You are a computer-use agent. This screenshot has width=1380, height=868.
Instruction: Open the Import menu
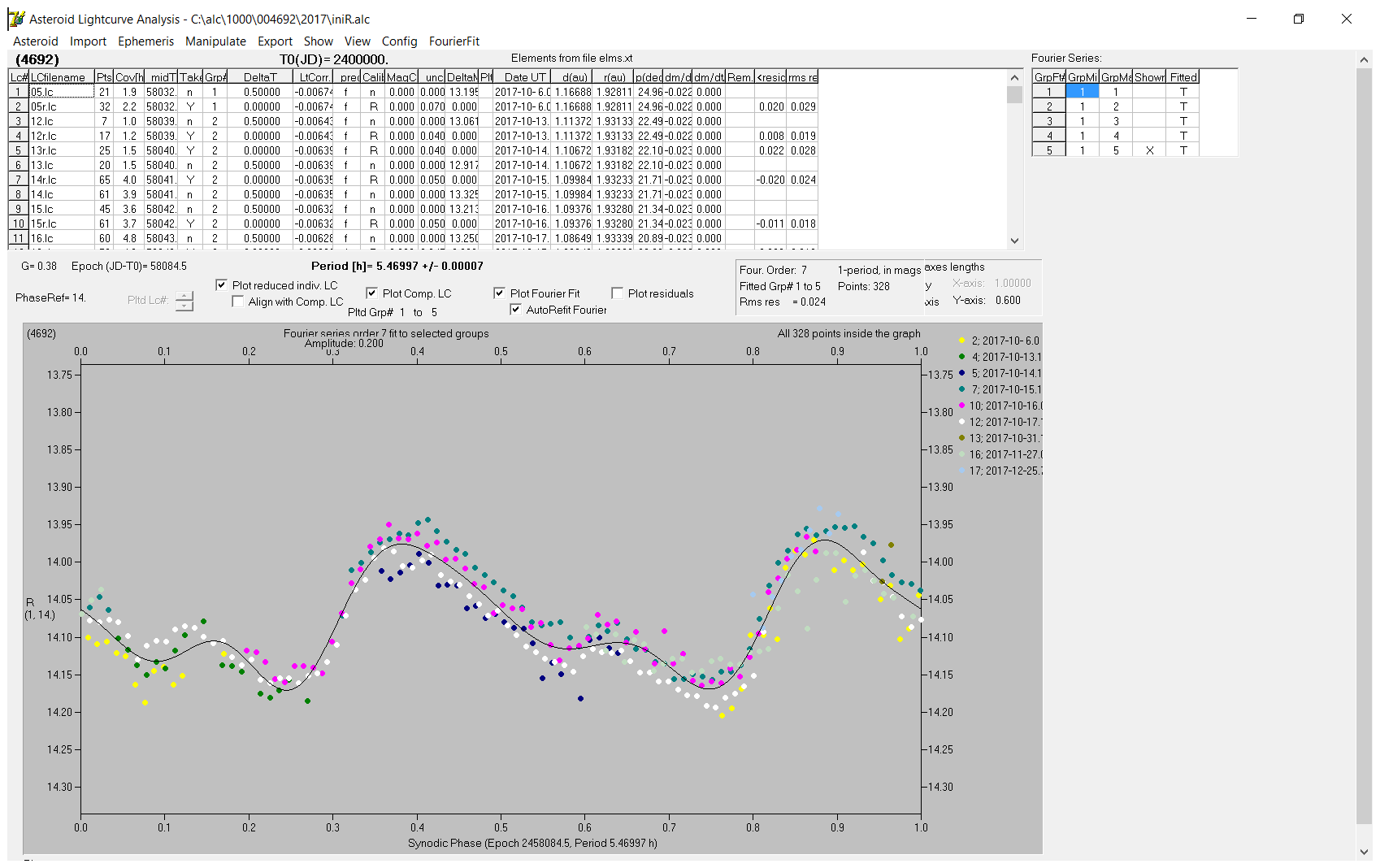pos(88,41)
